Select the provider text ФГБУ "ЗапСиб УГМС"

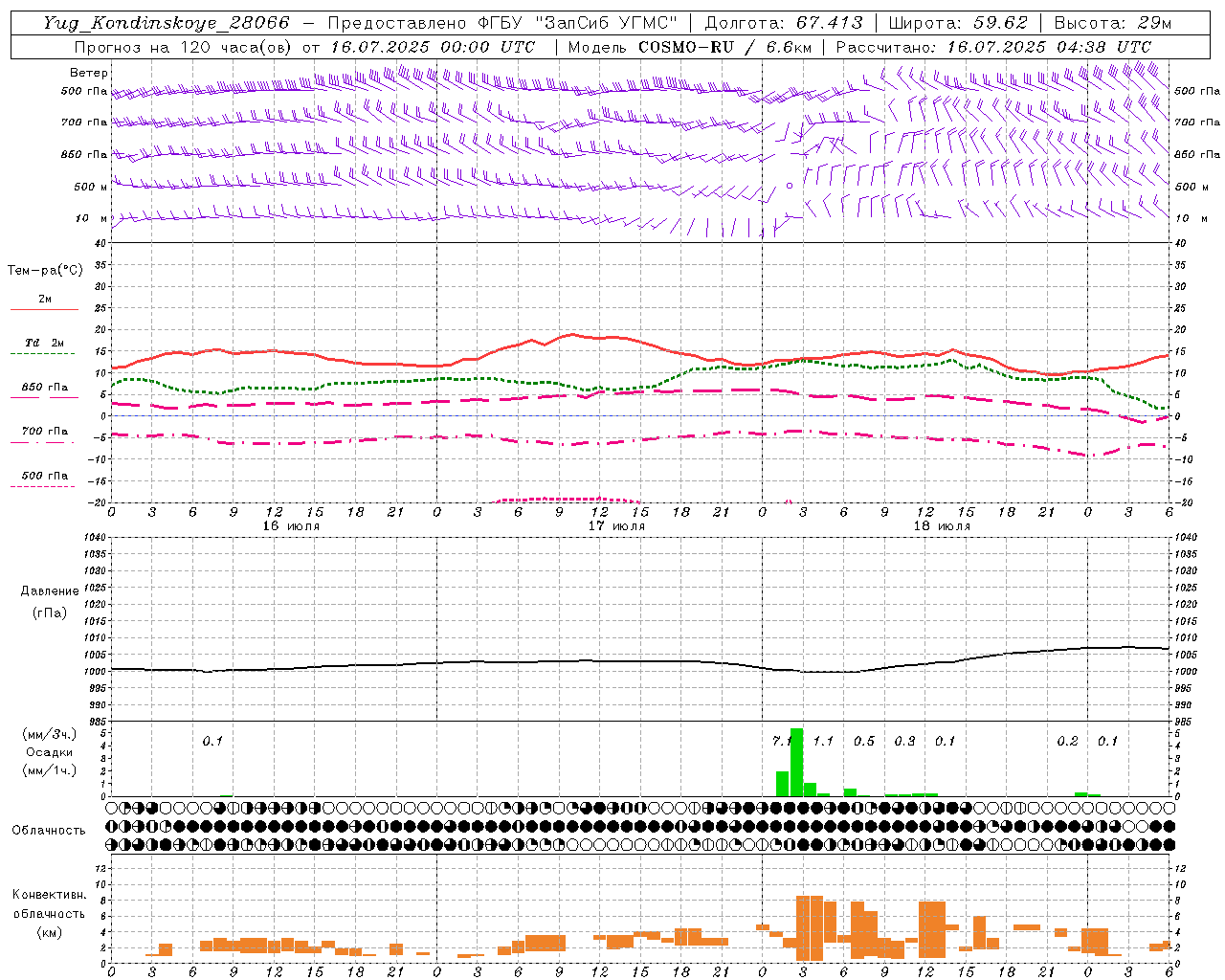click(577, 23)
